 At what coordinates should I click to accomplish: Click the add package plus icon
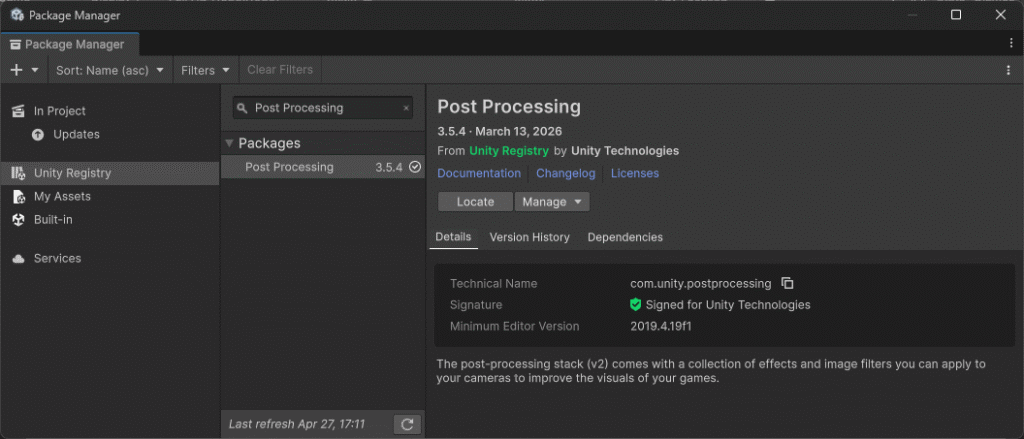[x=16, y=70]
